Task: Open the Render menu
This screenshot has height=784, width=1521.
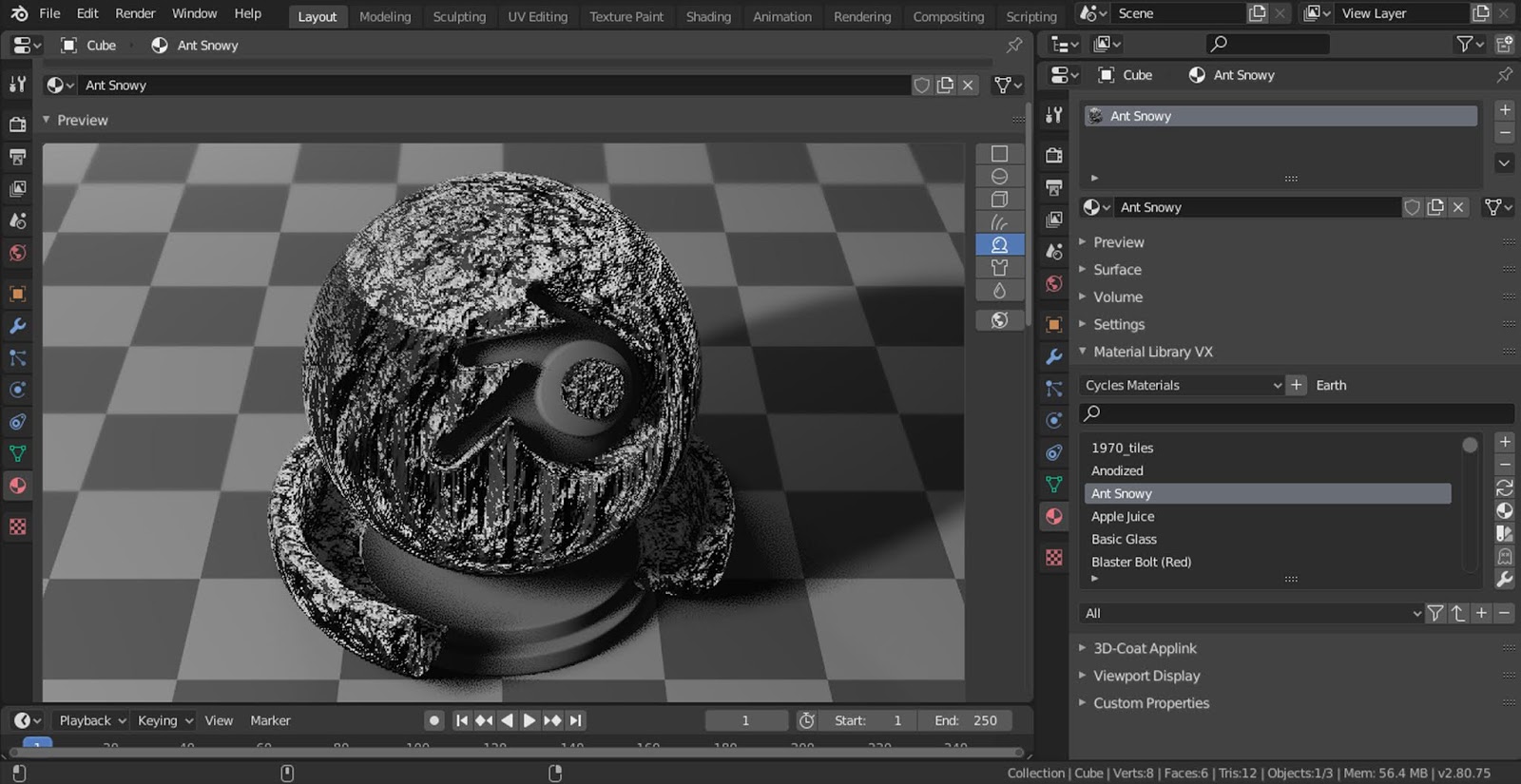Action: point(135,13)
